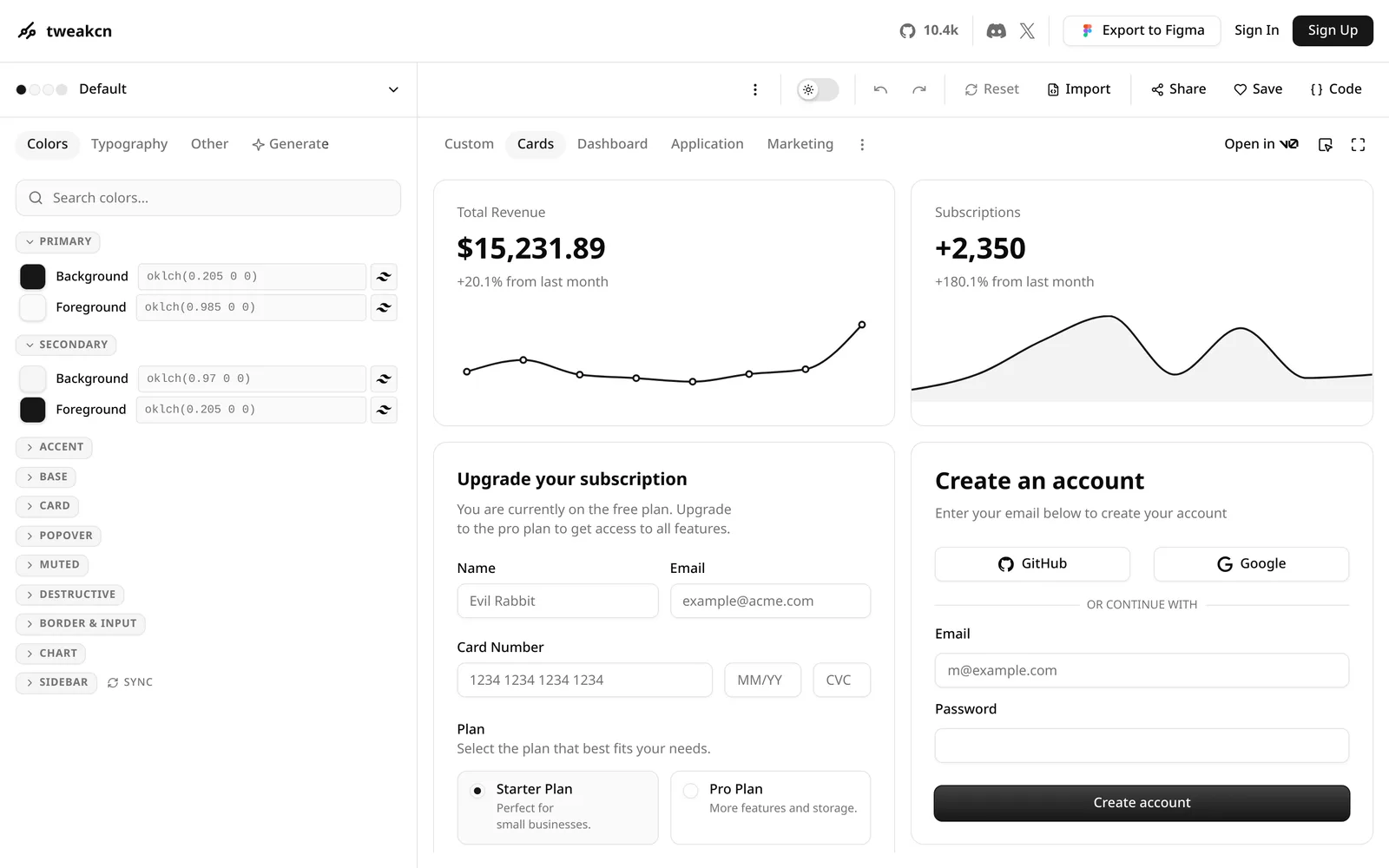Click the Sign Up button
Viewport: 1389px width, 868px height.
pyautogui.click(x=1333, y=30)
